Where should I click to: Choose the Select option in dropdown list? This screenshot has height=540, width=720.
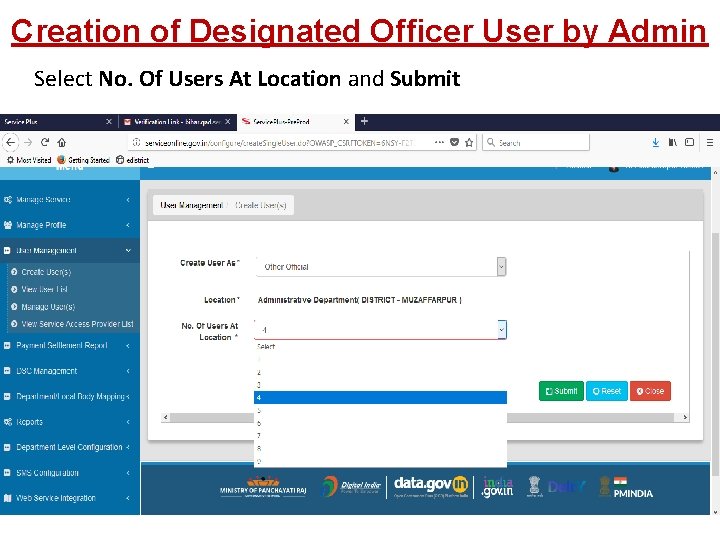[380, 347]
